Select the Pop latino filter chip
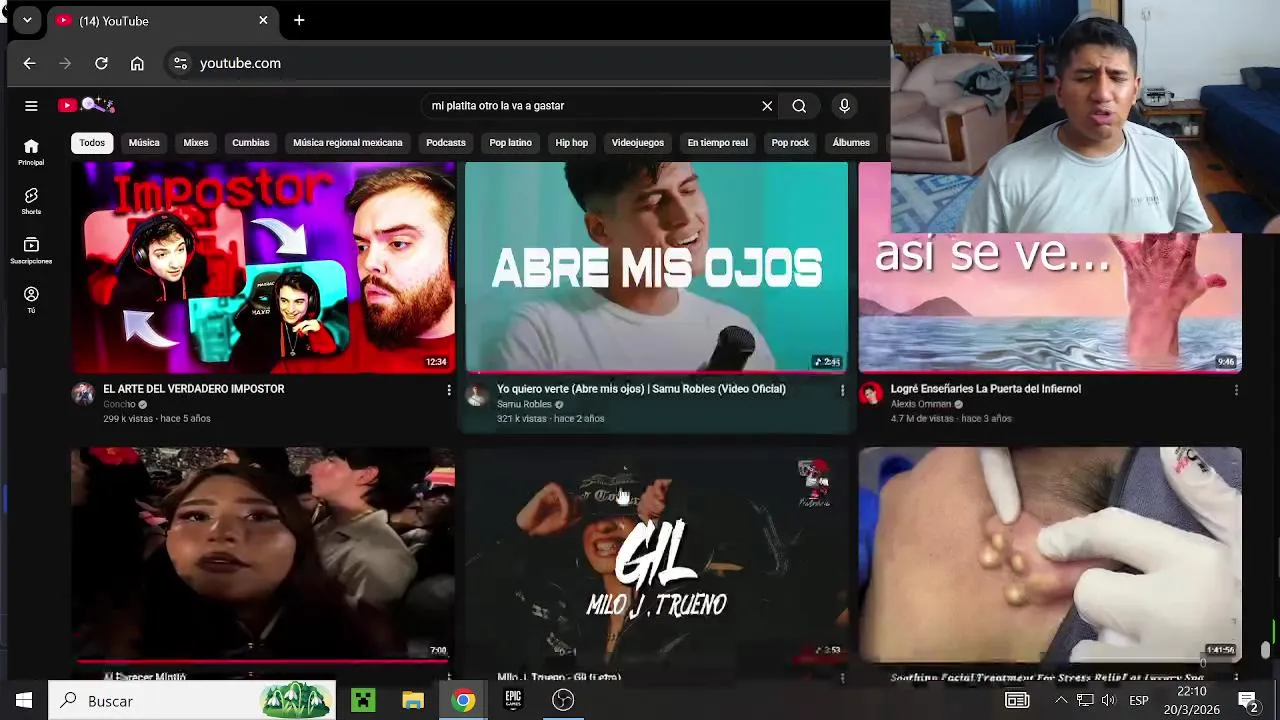Screen dimensions: 1280x720 pos(510,143)
